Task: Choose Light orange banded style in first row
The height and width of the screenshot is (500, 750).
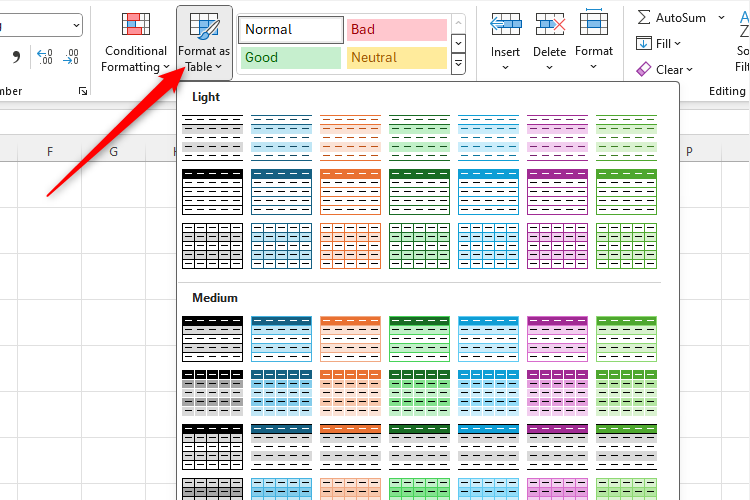Action: pyautogui.click(x=351, y=138)
